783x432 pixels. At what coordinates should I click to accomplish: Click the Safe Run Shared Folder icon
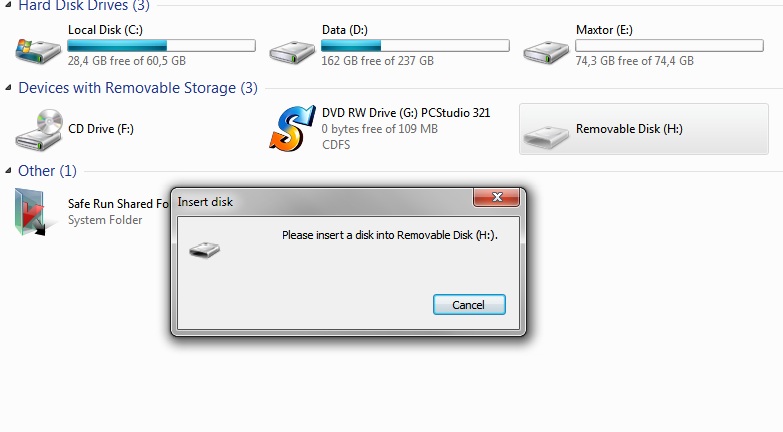(31, 211)
